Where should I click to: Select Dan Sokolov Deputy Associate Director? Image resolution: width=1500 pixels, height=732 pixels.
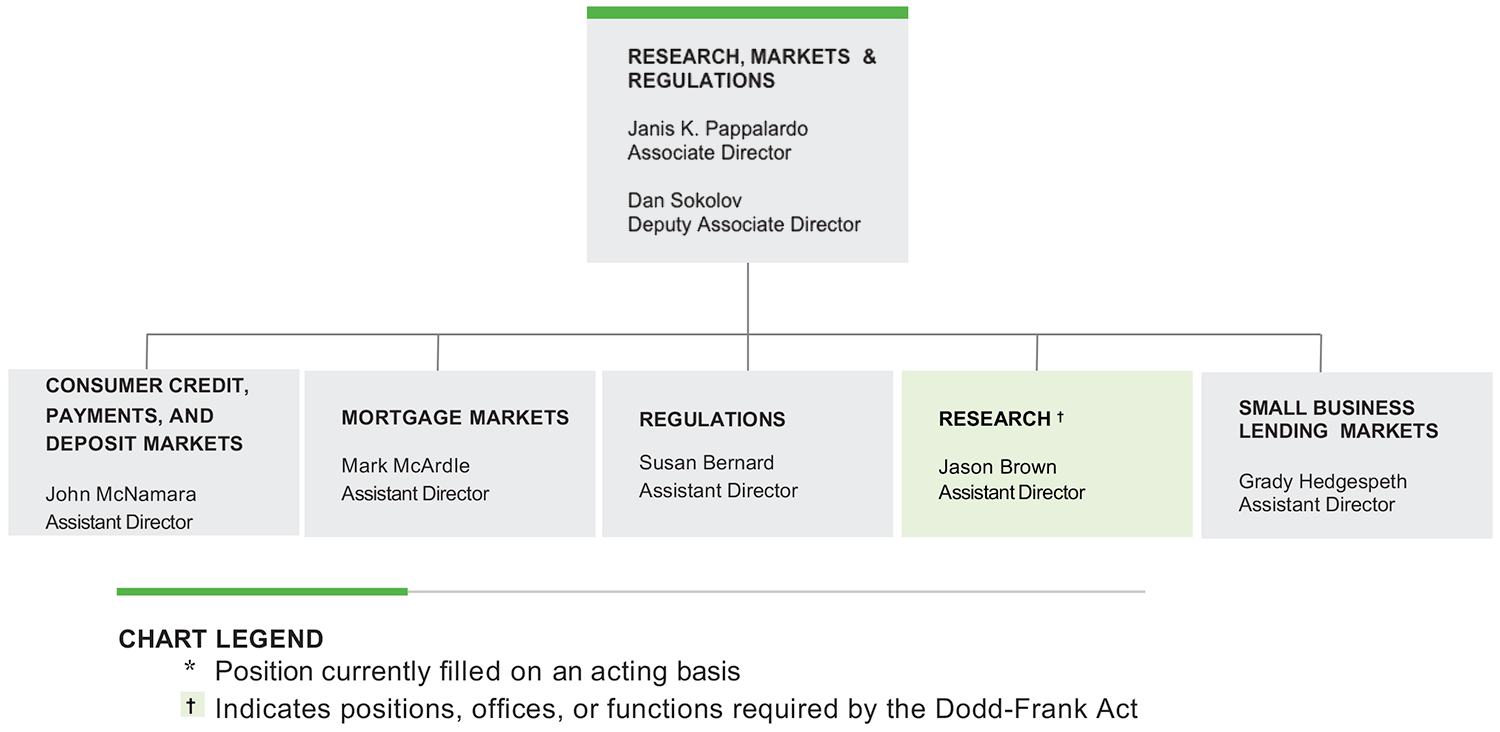[744, 212]
